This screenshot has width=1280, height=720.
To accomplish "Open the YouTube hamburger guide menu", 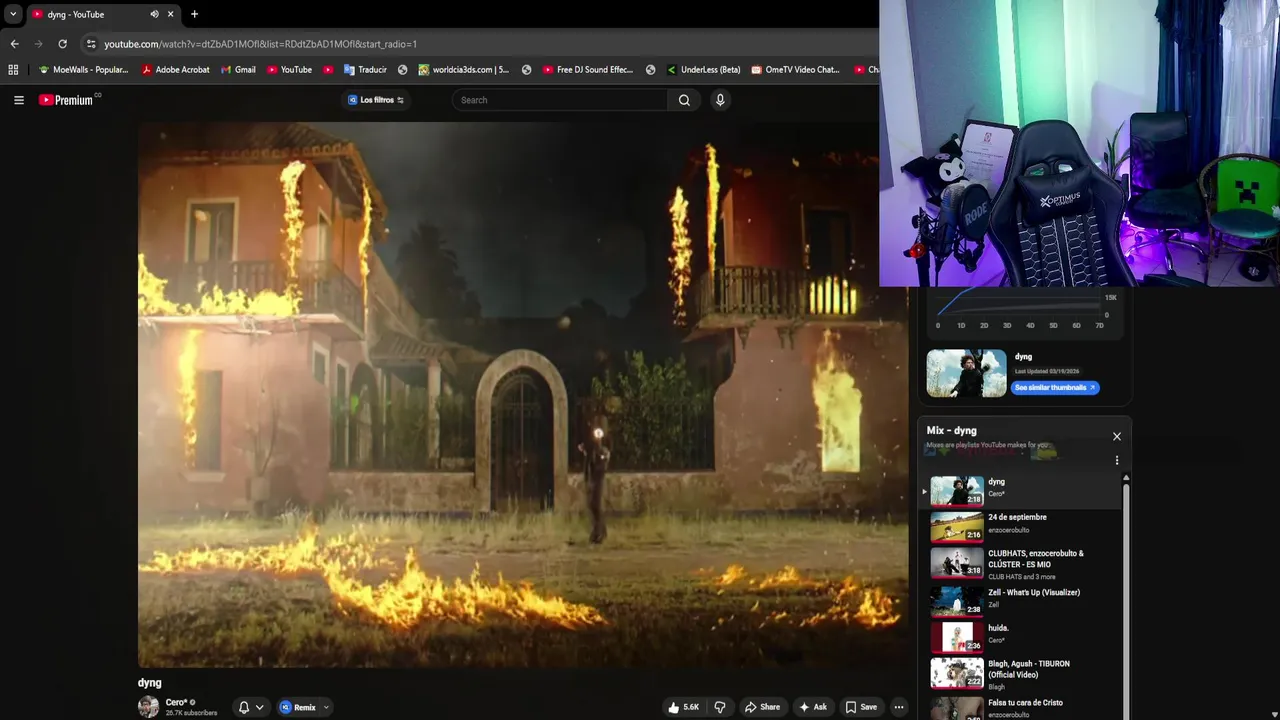I will (19, 100).
